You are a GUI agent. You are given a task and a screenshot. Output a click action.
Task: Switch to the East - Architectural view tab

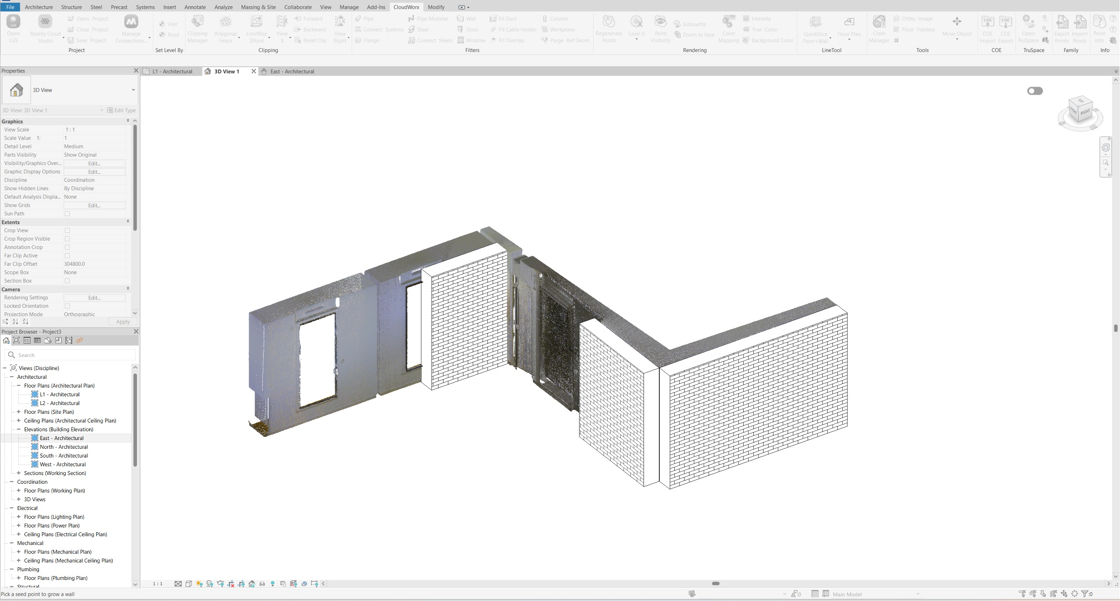[x=292, y=71]
